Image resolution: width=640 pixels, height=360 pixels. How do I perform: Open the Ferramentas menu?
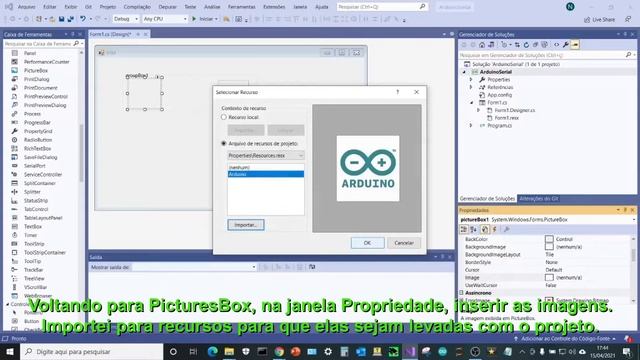coord(242,7)
